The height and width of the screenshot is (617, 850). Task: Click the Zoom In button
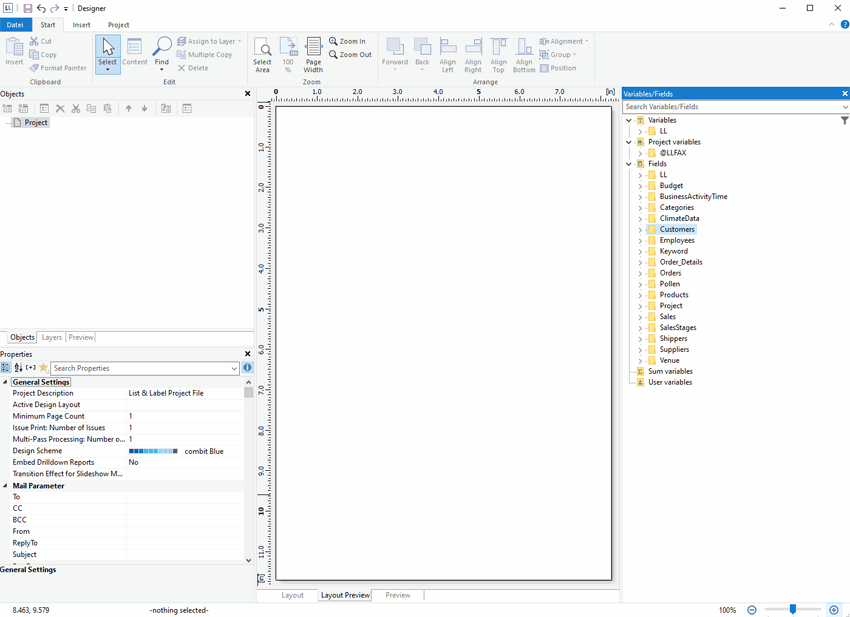point(348,42)
